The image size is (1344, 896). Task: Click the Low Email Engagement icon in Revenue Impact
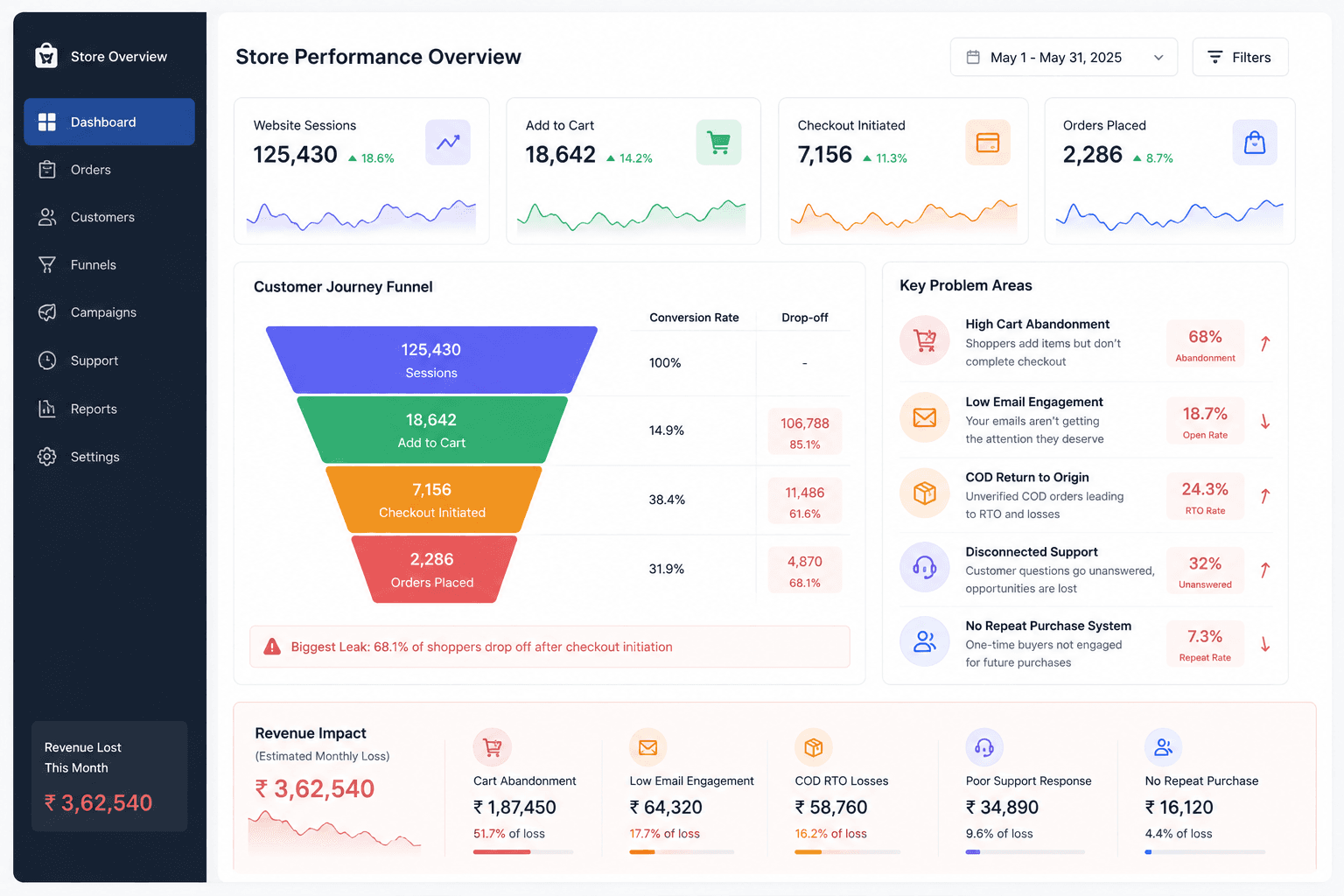[x=648, y=747]
